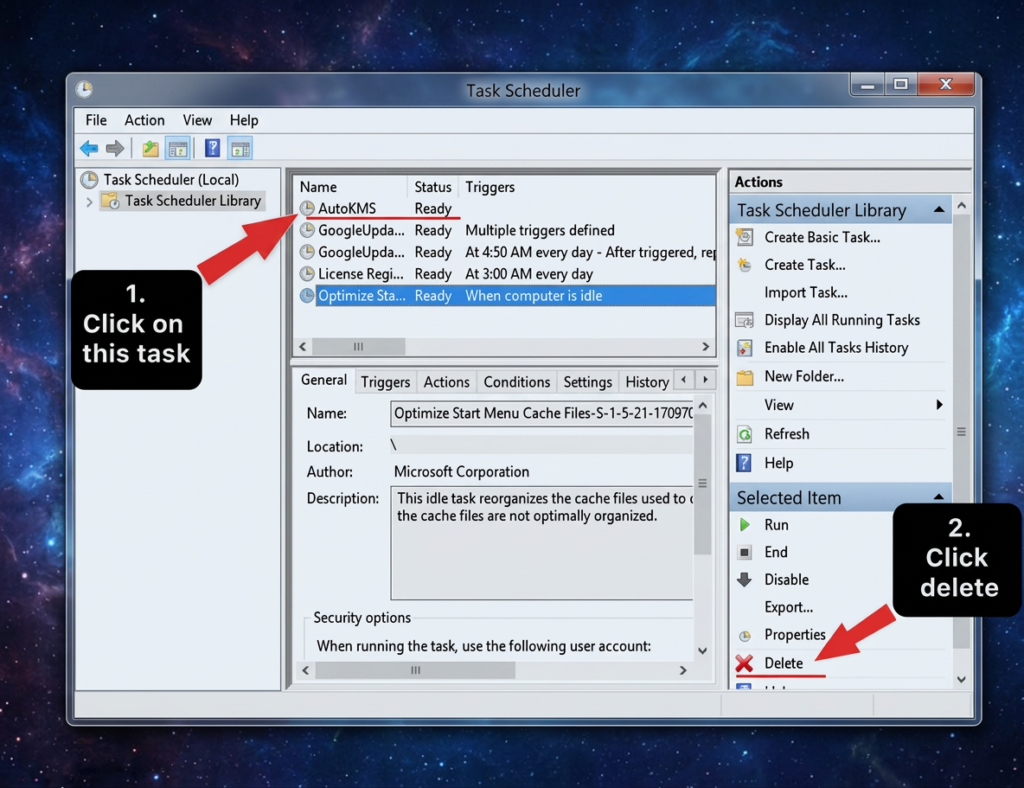Click the Task Scheduler app icon in title bar

(x=84, y=89)
